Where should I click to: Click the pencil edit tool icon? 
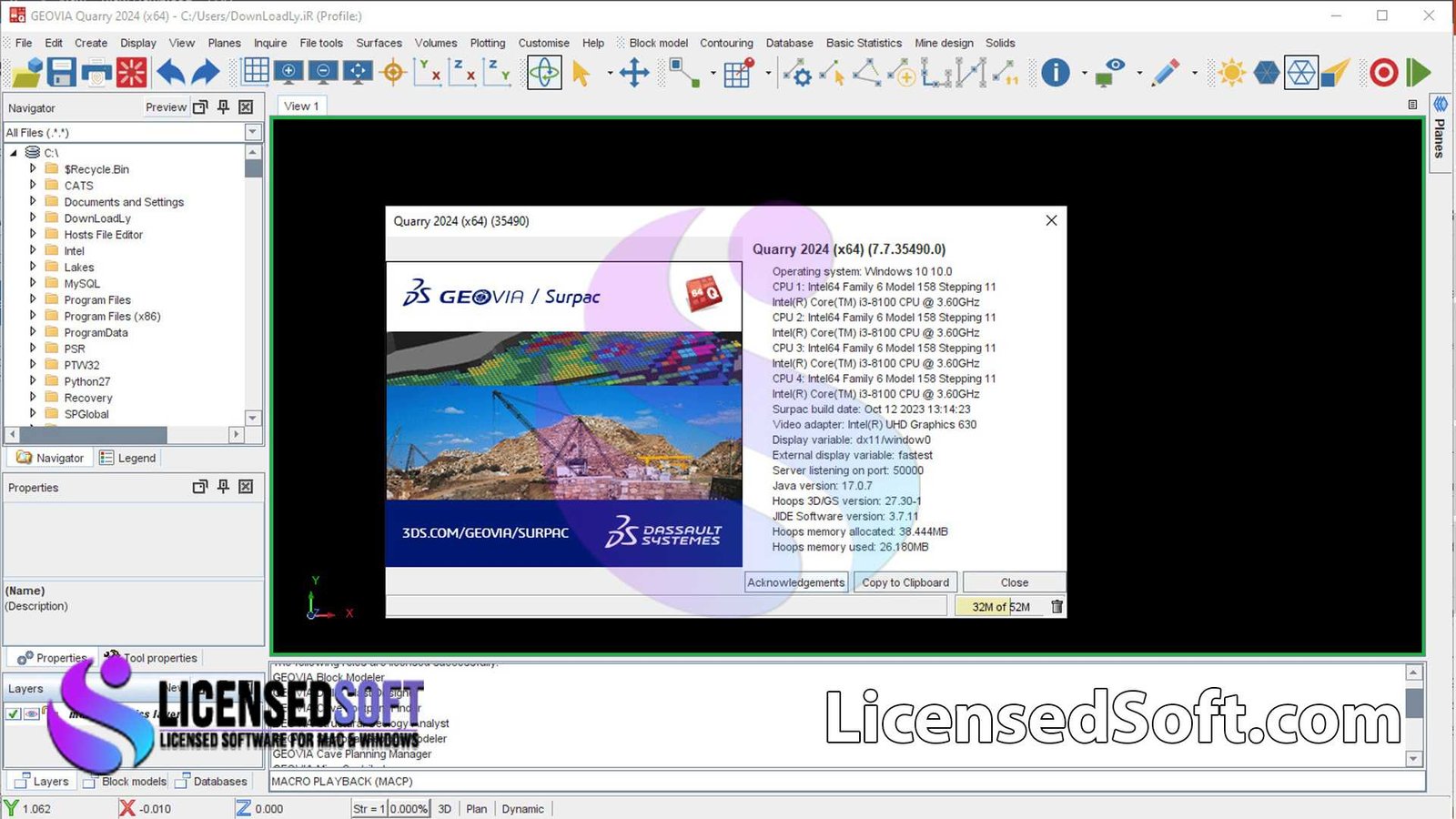[x=1166, y=73]
